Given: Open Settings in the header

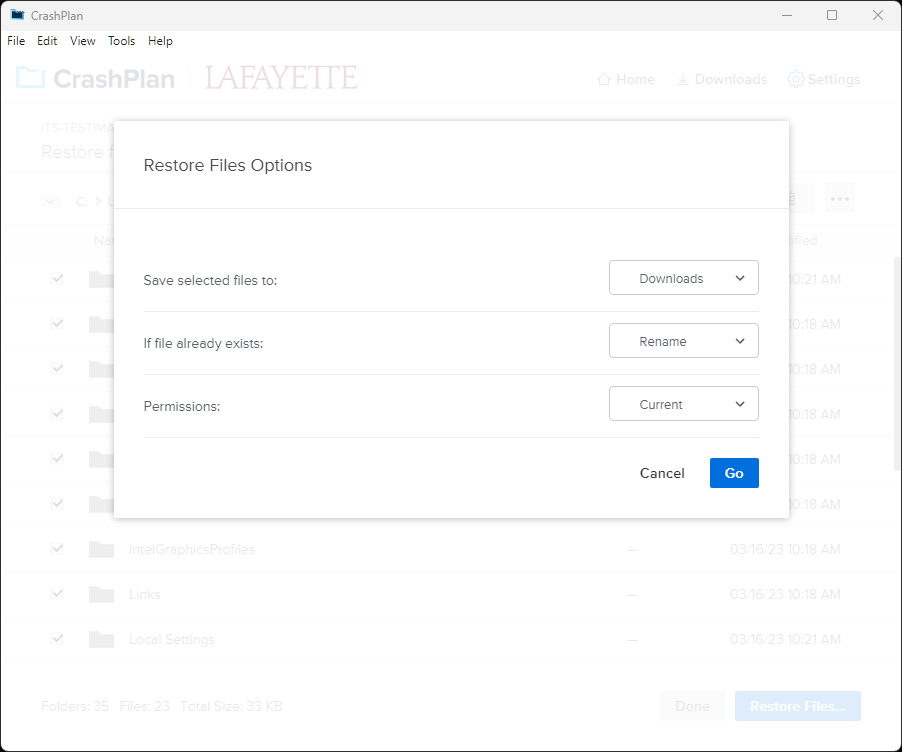Looking at the screenshot, I should (x=824, y=79).
